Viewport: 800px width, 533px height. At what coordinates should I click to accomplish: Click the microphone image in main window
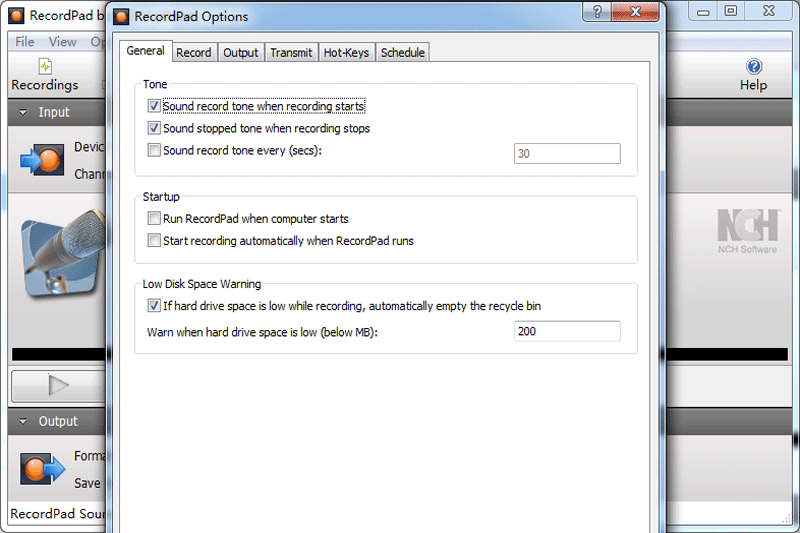click(62, 252)
